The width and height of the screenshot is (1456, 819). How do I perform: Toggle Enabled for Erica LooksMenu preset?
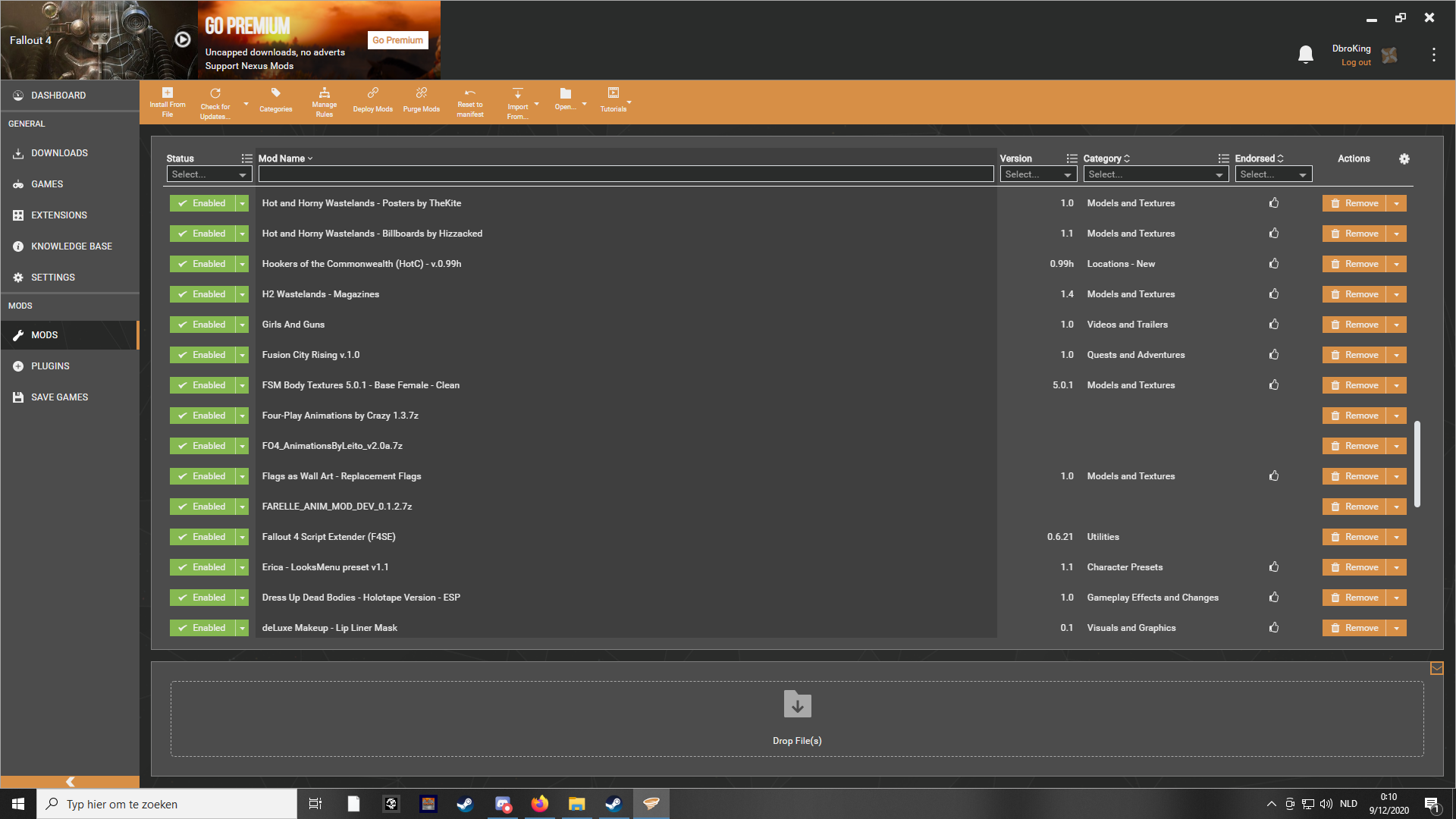click(x=202, y=567)
